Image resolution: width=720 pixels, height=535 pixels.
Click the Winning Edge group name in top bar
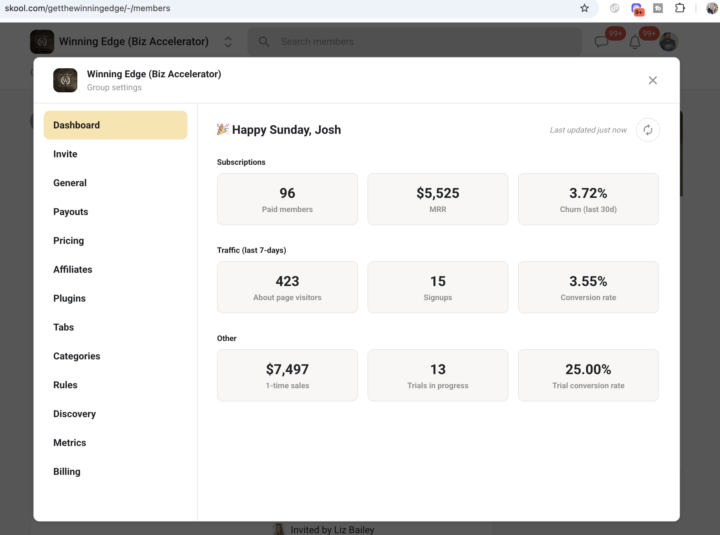134,42
